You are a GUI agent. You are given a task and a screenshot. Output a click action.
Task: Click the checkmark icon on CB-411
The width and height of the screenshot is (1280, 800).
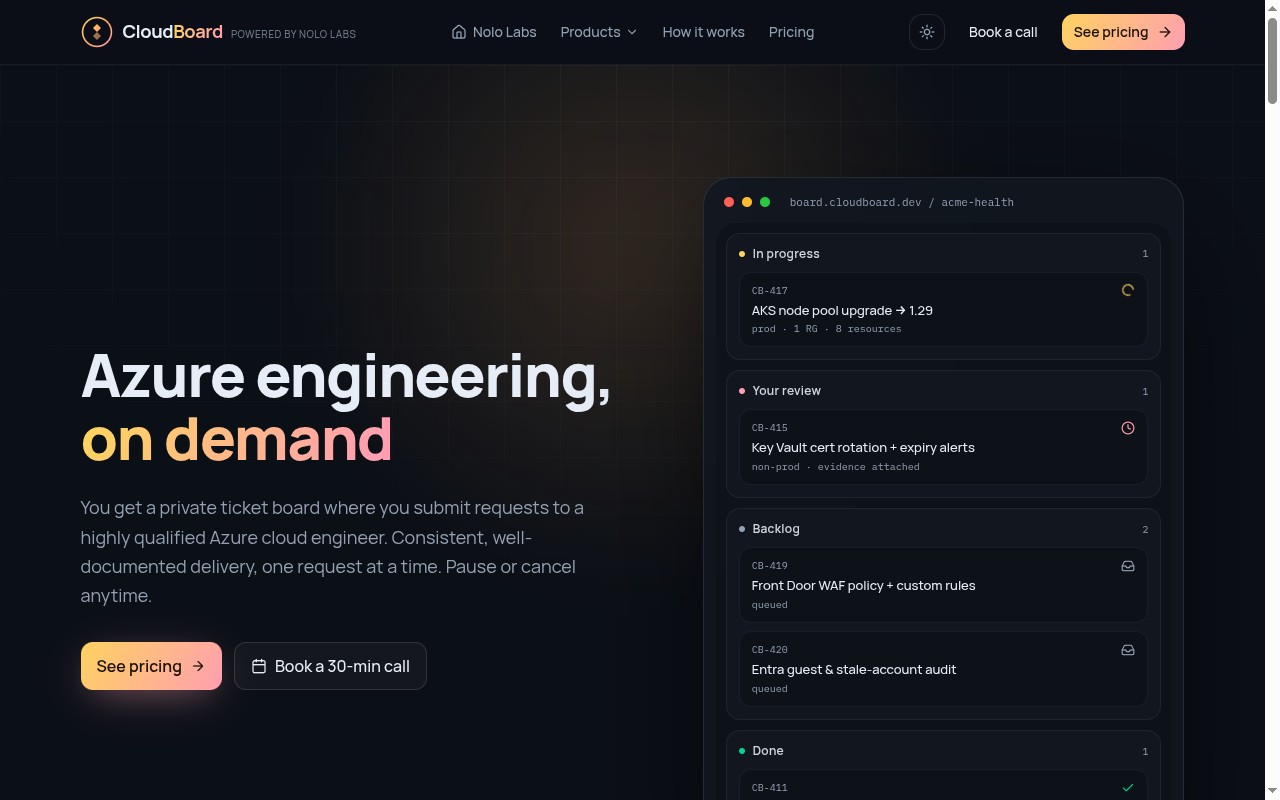pyautogui.click(x=1128, y=788)
